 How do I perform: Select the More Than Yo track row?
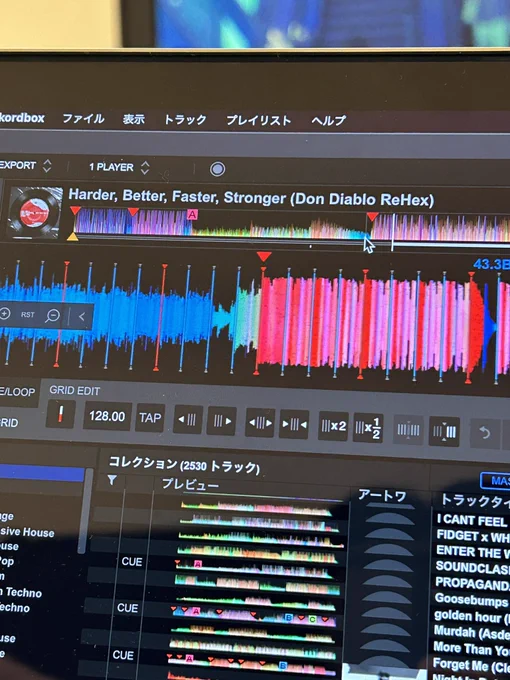pos(471,648)
